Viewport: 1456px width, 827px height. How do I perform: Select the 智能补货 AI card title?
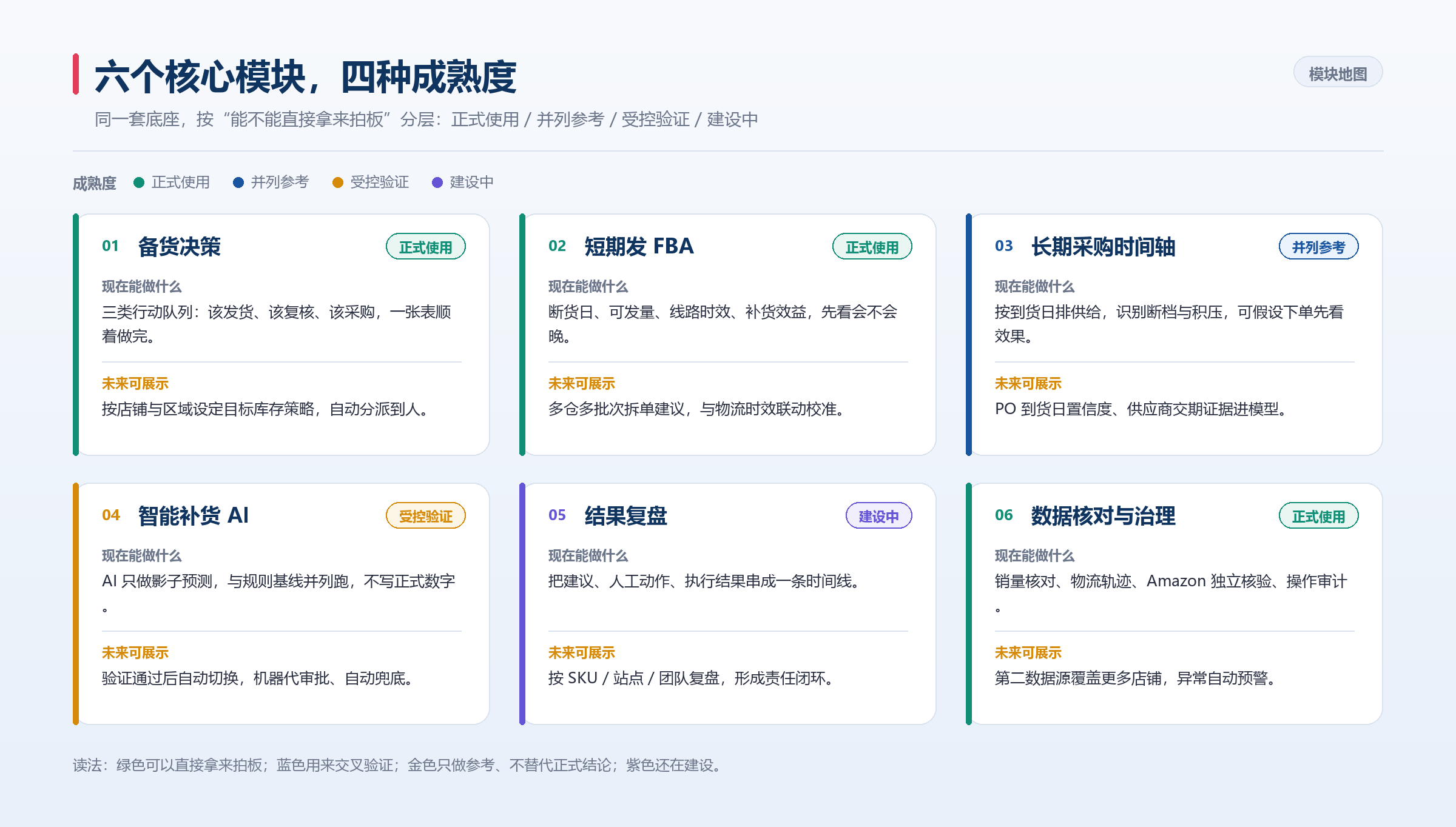point(194,516)
